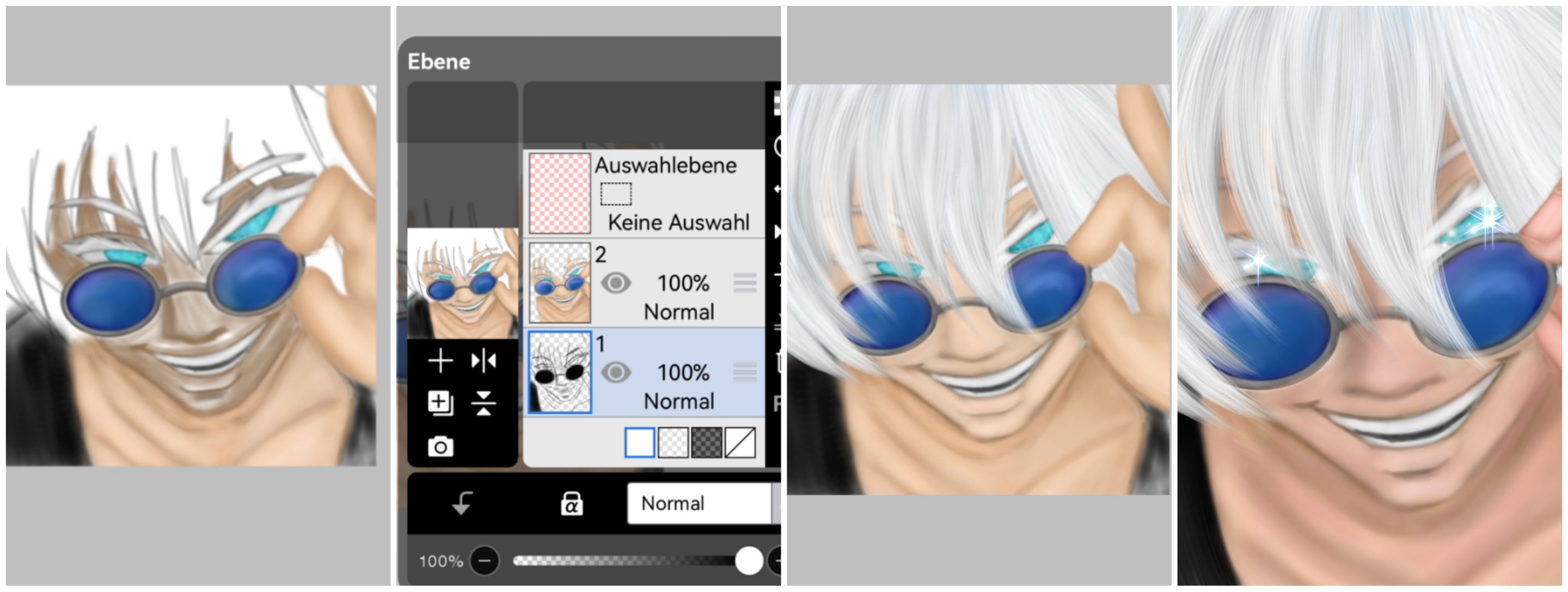Decrease opacity with the minus button
The width and height of the screenshot is (1568, 592).
(485, 560)
